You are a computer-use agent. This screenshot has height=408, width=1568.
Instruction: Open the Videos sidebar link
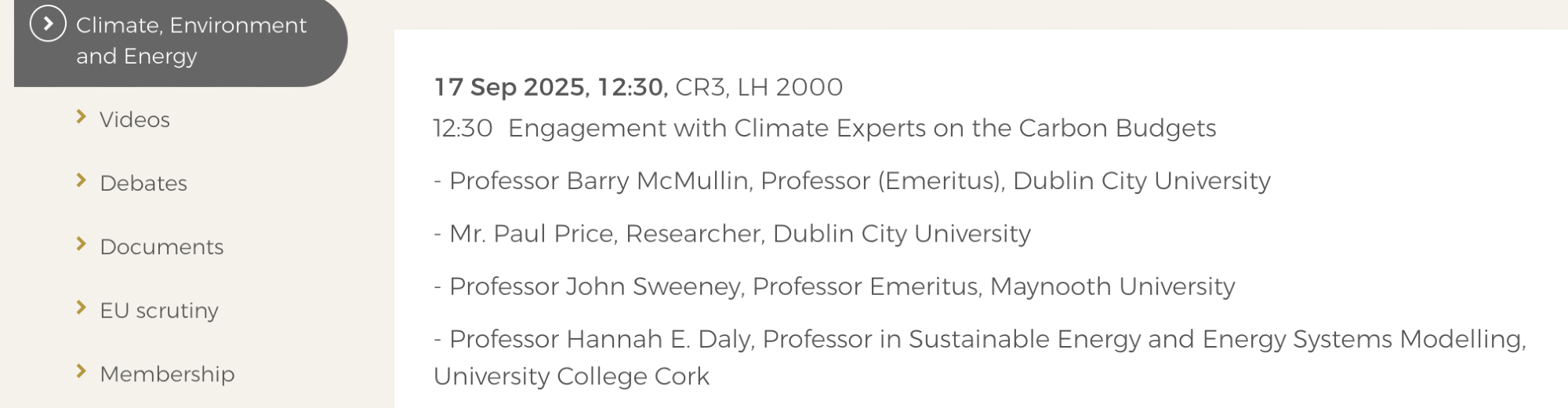coord(134,119)
